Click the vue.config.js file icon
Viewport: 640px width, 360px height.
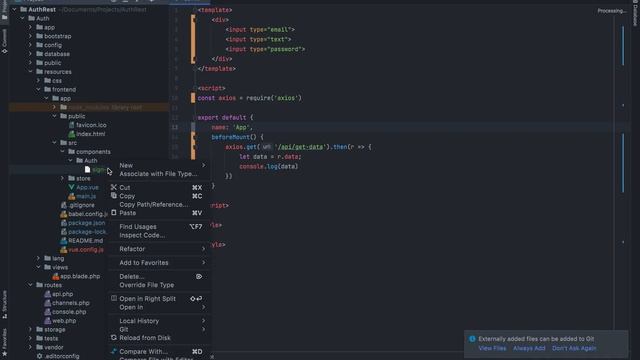pos(63,250)
